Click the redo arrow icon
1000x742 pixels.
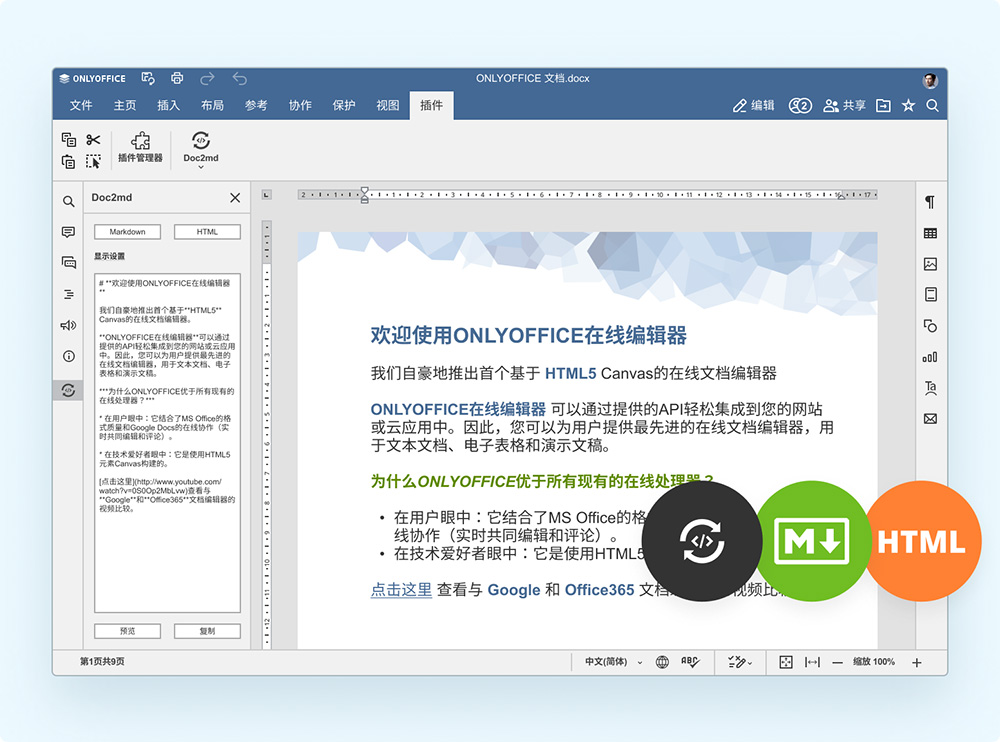click(207, 78)
